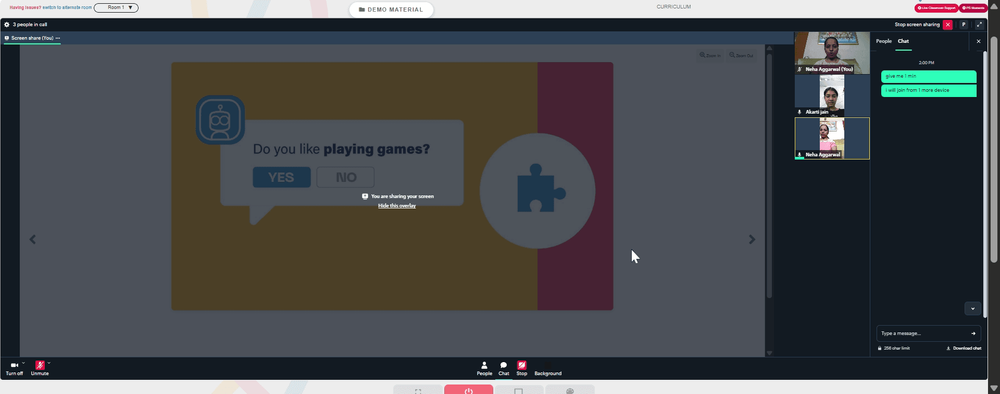Answer YES on the slide
Viewport: 1000px width, 394px height.
pos(281,177)
